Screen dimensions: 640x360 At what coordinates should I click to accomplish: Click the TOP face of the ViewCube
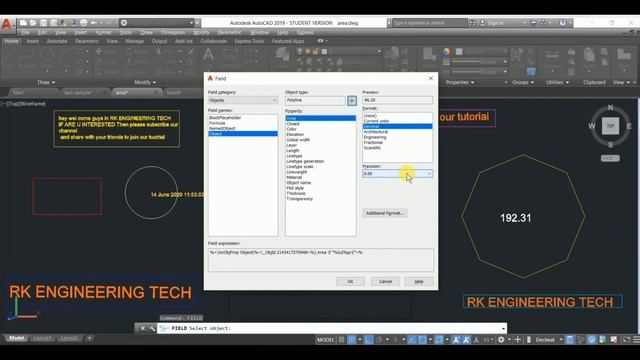point(610,126)
